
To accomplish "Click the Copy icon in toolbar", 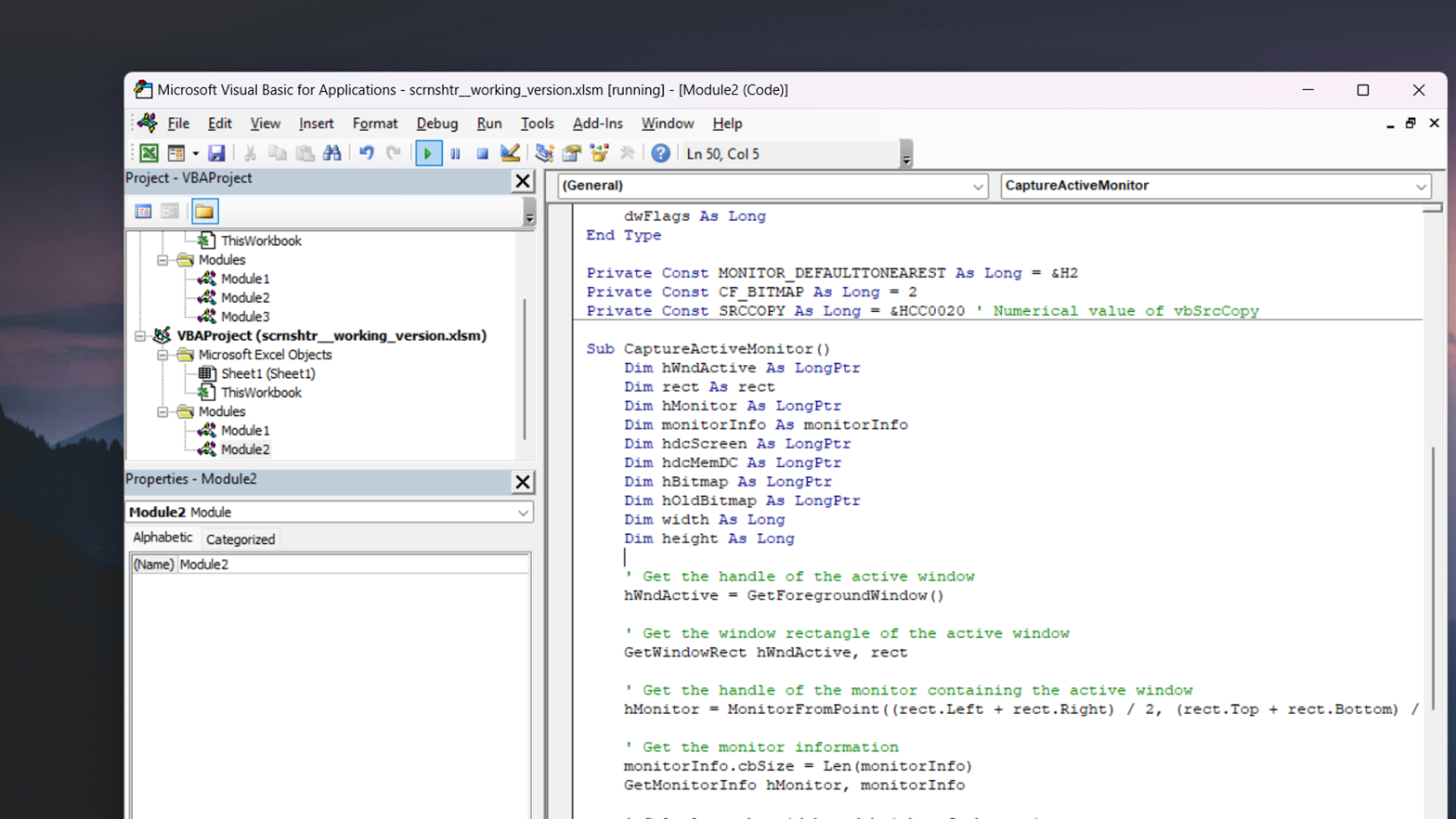I will 277,153.
